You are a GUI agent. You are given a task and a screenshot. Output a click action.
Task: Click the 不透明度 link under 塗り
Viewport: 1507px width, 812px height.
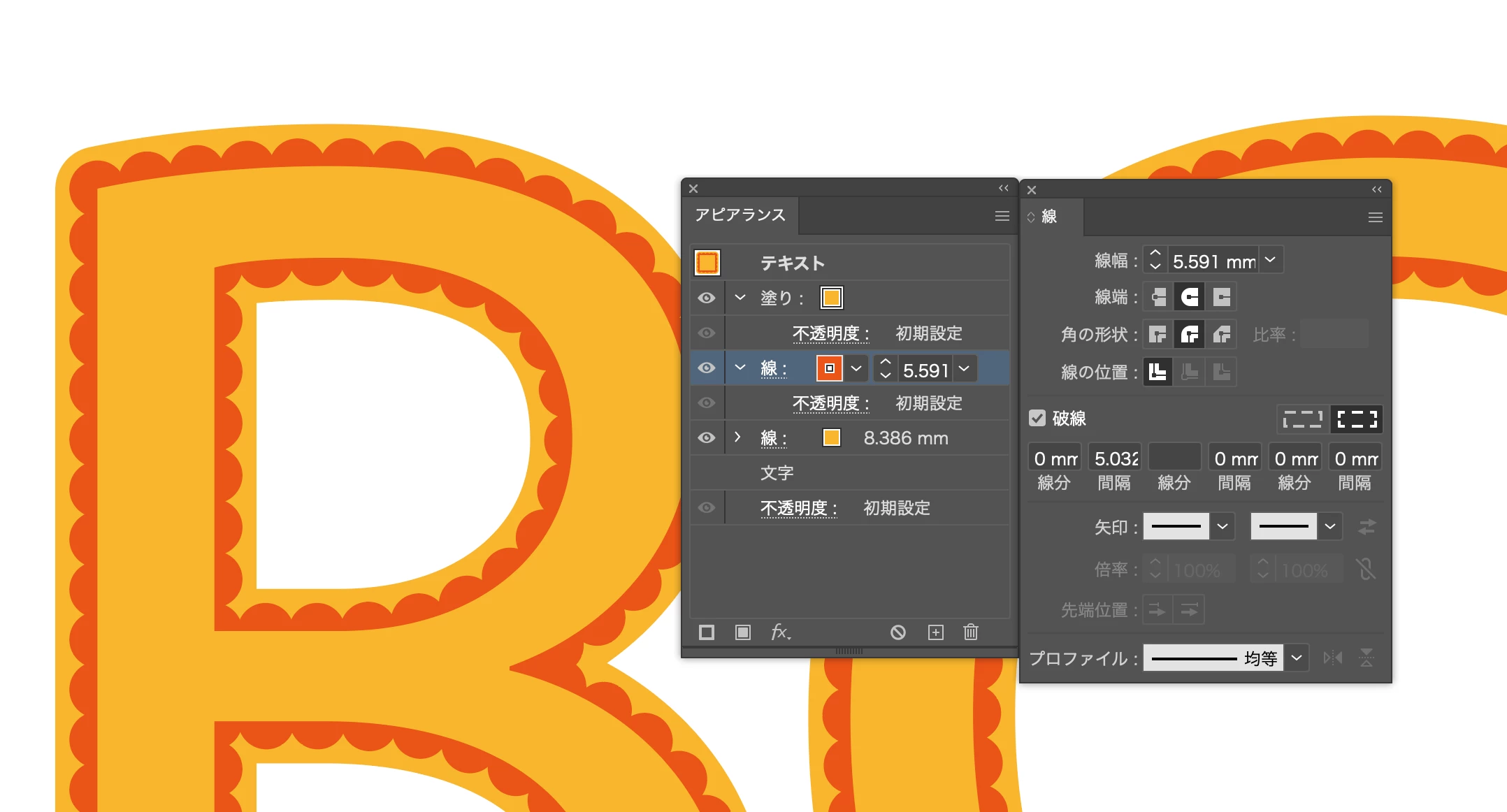click(x=830, y=333)
